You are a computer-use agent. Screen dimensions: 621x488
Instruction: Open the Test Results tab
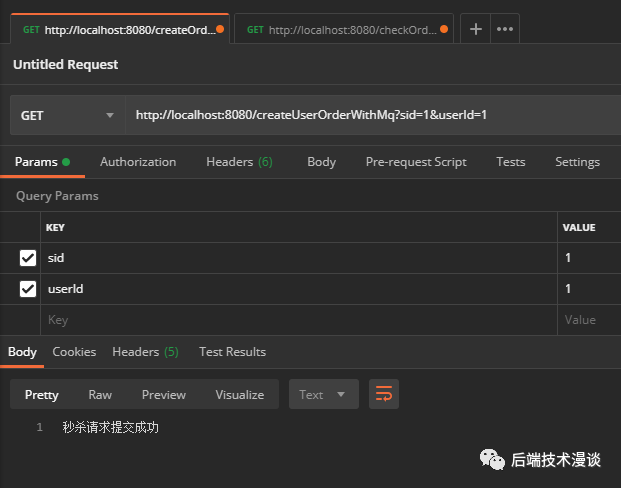pyautogui.click(x=232, y=352)
